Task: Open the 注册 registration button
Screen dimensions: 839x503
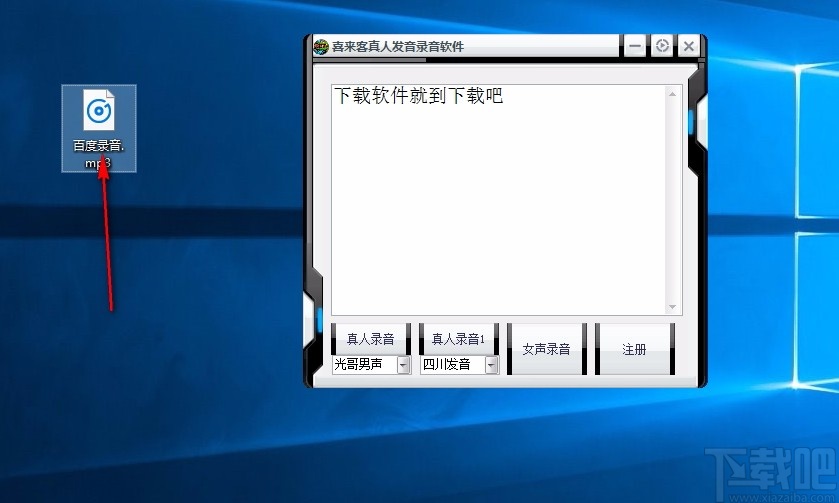Action: pos(634,349)
